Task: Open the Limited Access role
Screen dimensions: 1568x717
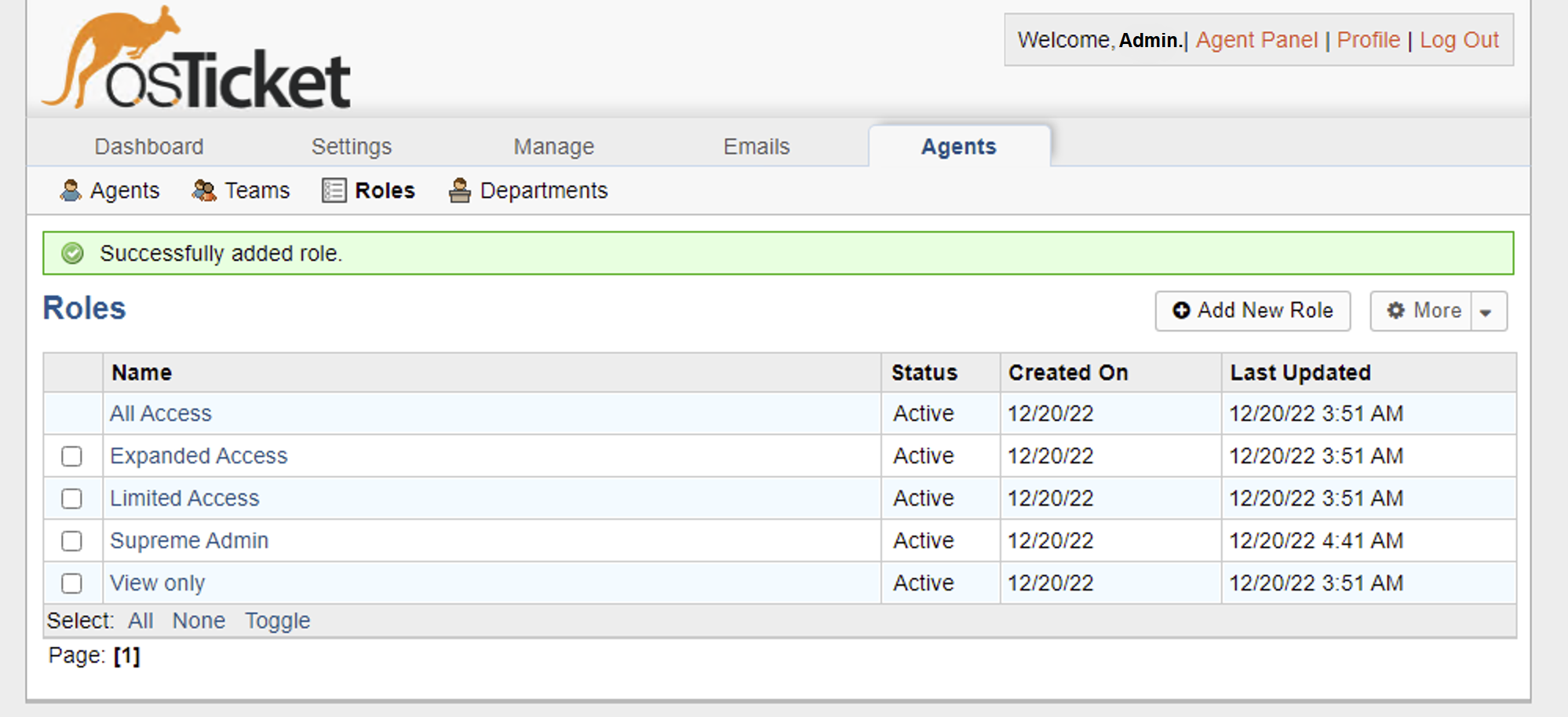Action: point(184,498)
